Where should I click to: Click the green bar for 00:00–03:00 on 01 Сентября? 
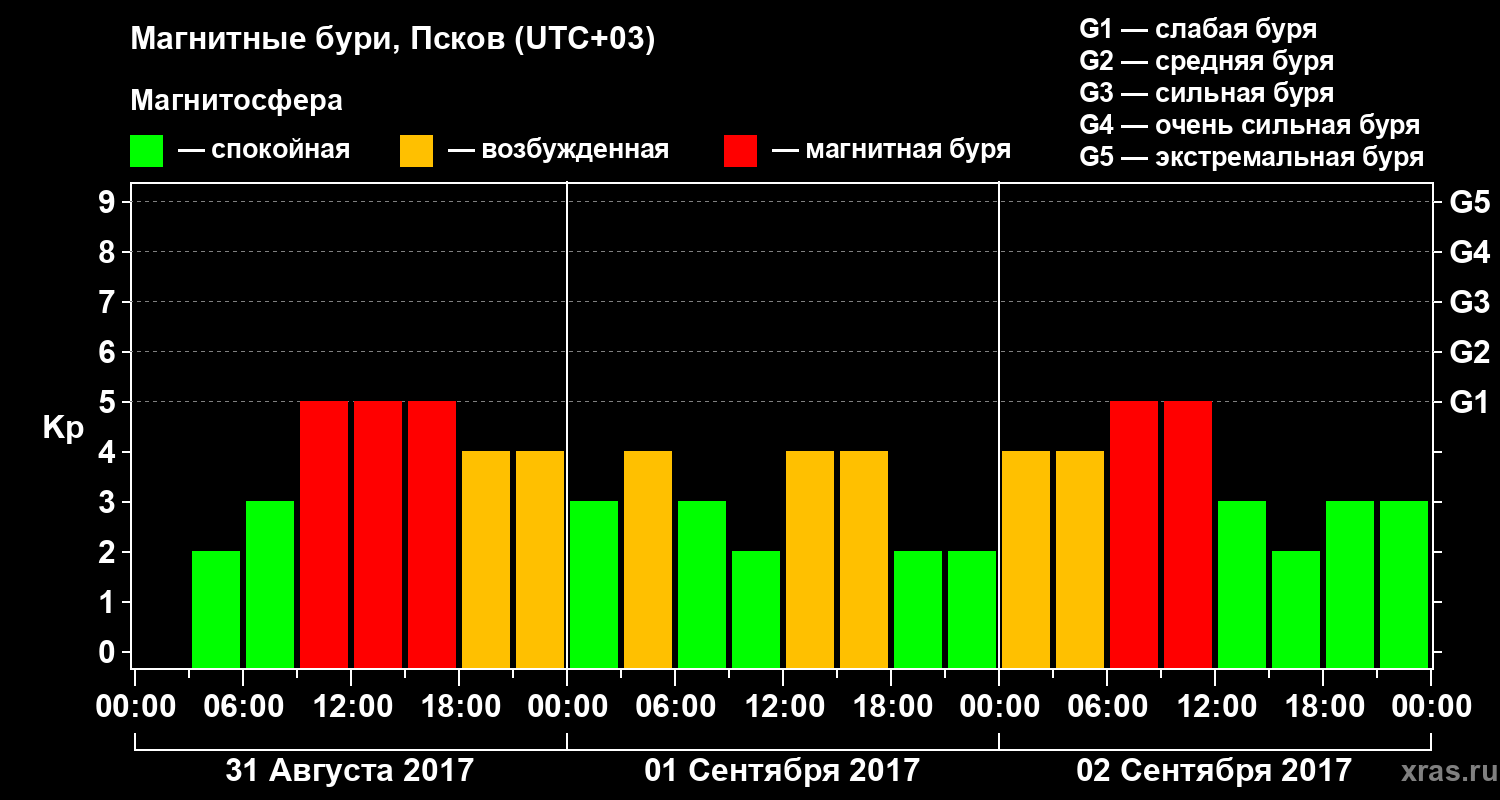[x=594, y=585]
